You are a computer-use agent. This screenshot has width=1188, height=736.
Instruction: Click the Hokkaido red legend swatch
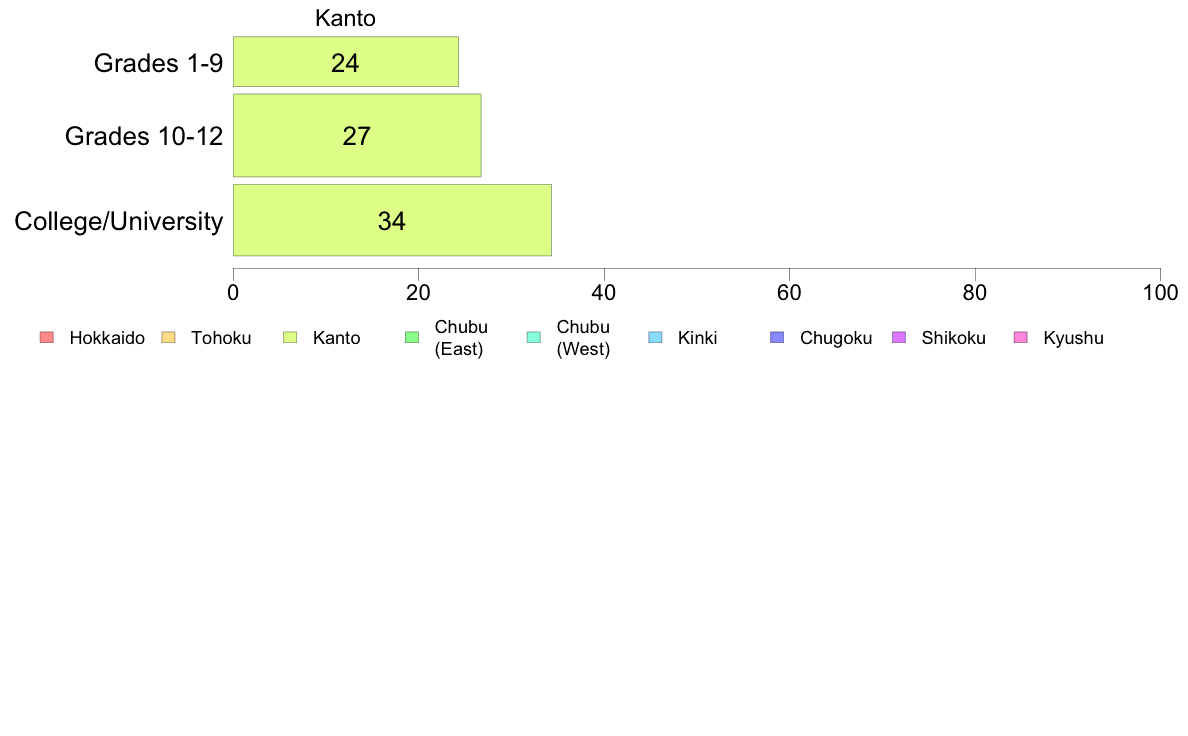pos(47,337)
